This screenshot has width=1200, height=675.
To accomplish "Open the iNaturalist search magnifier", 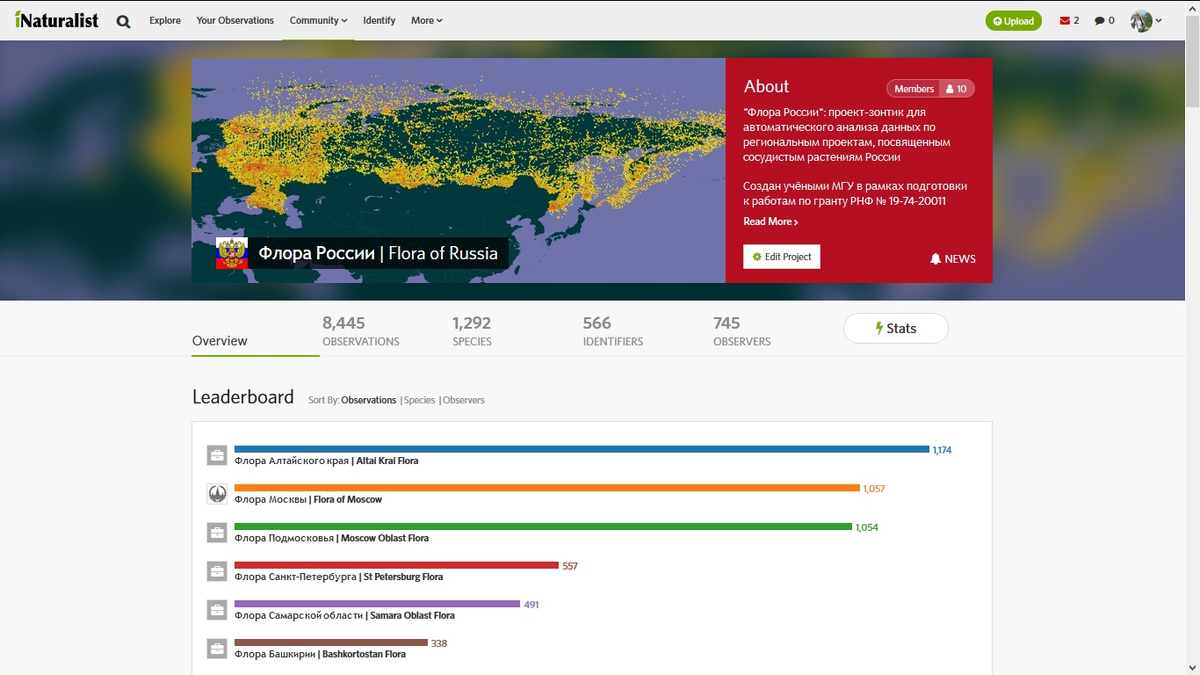I will coord(123,20).
